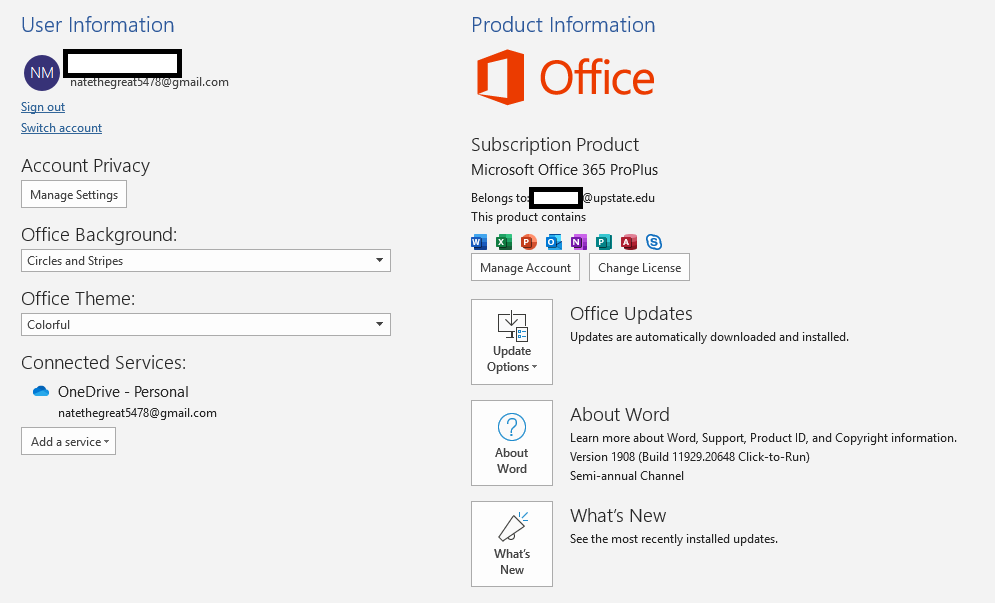Click the Microsoft Office 365 ProPlus text
995x603 pixels.
pyautogui.click(x=564, y=170)
